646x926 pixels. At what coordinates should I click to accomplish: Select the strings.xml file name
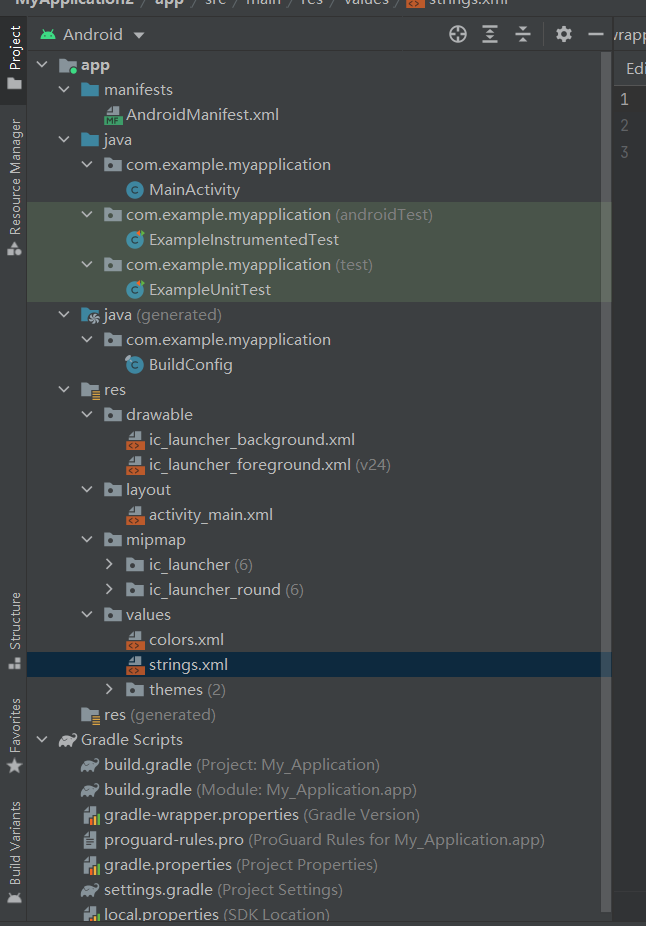(188, 665)
